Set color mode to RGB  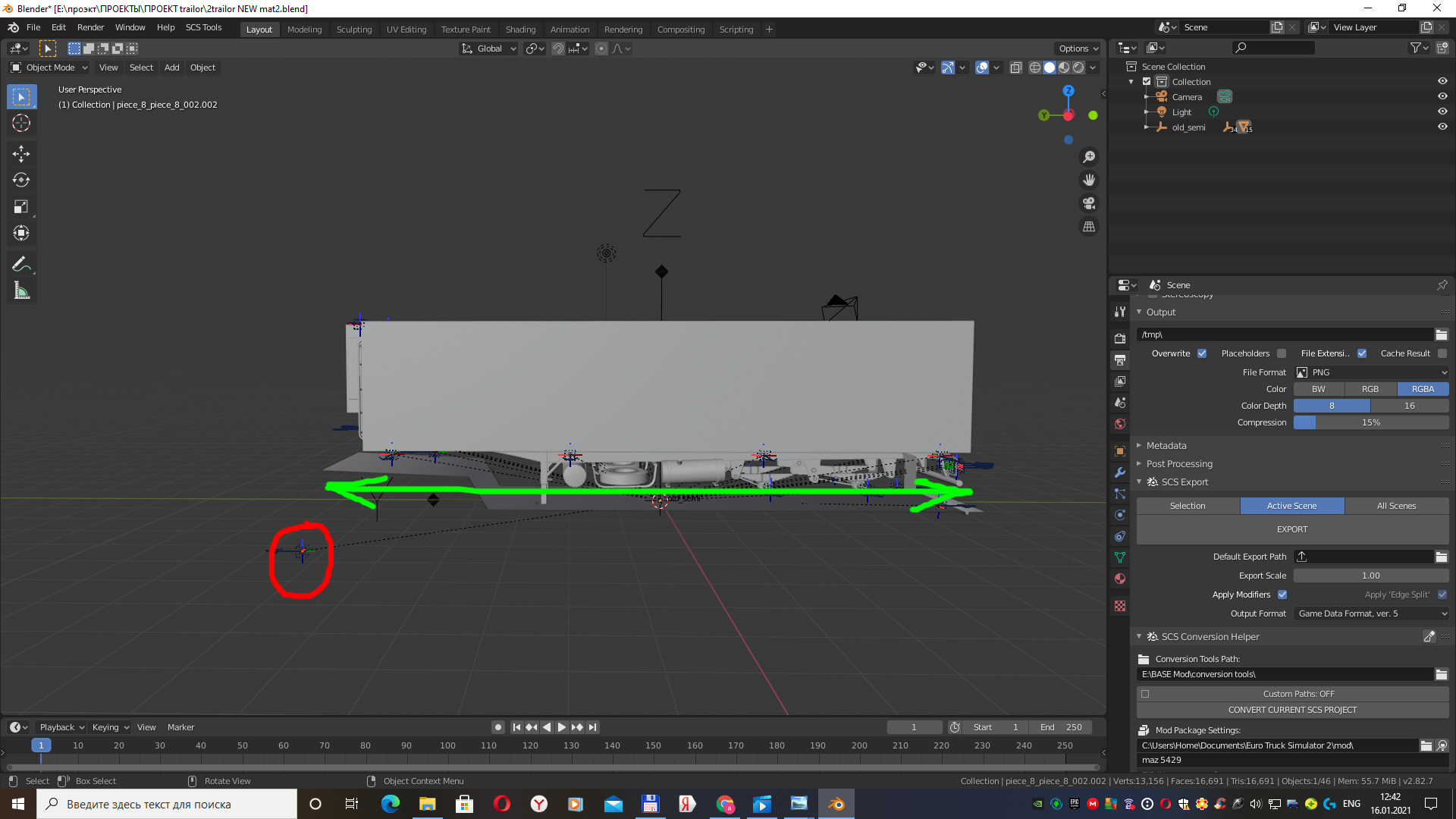click(1370, 389)
